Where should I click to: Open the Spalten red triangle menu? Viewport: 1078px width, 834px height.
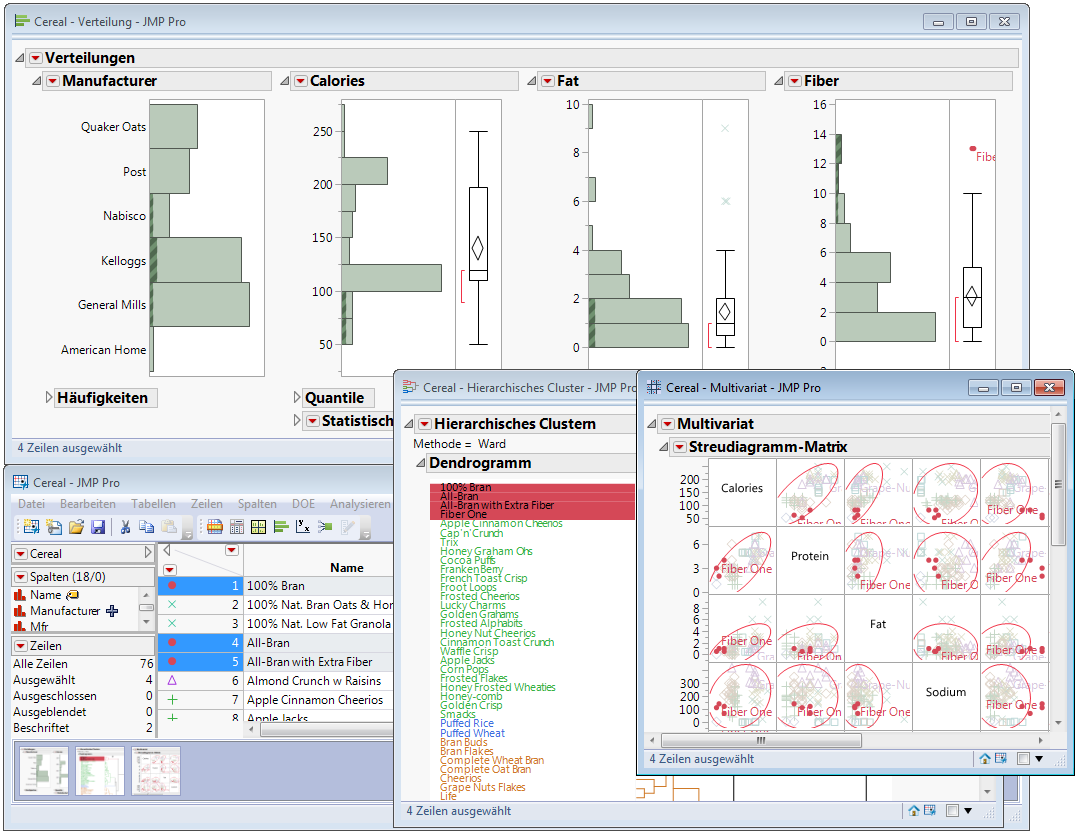pyautogui.click(x=20, y=577)
